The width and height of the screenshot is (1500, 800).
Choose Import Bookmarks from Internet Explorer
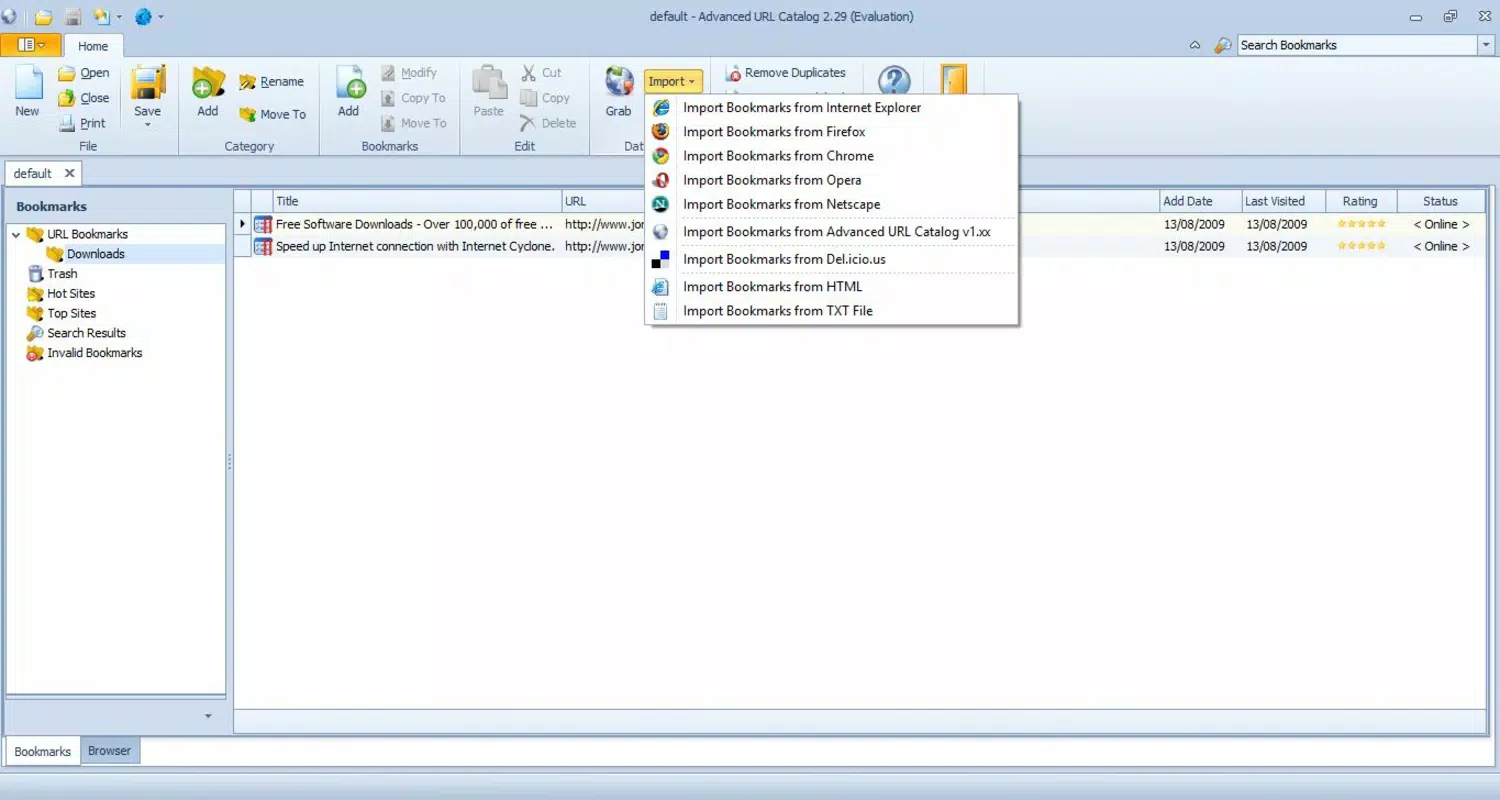click(831, 108)
